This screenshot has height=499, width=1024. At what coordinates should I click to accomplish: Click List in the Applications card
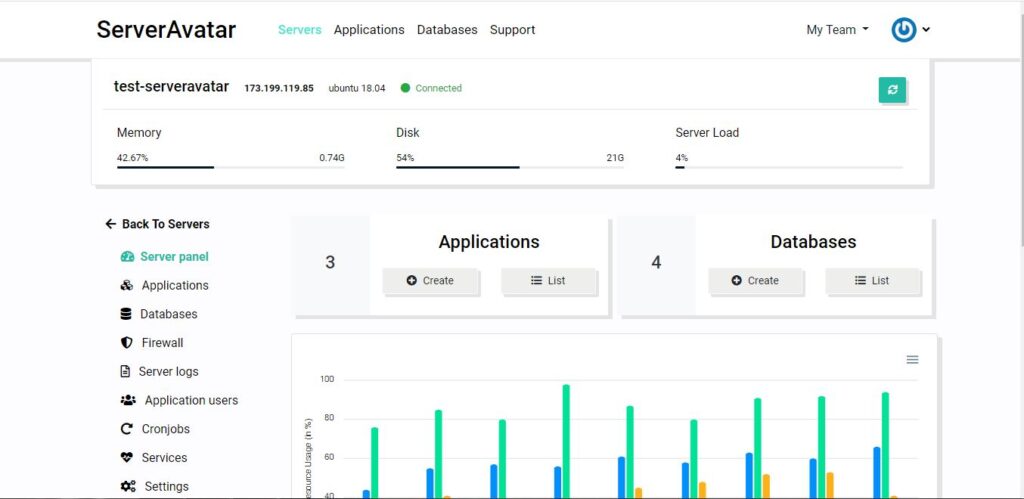coord(549,281)
